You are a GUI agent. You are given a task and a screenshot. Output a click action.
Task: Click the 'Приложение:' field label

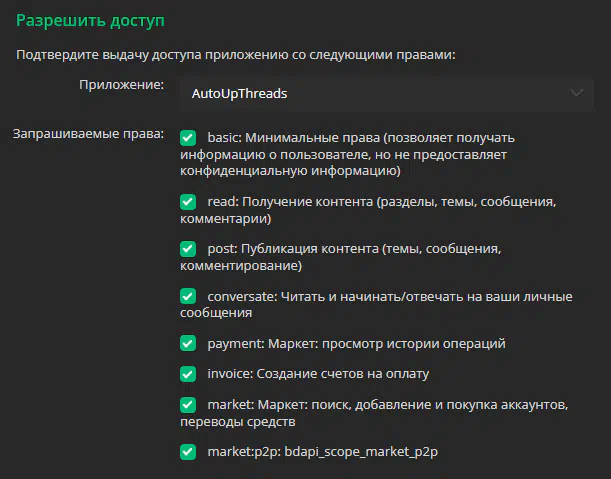point(121,85)
